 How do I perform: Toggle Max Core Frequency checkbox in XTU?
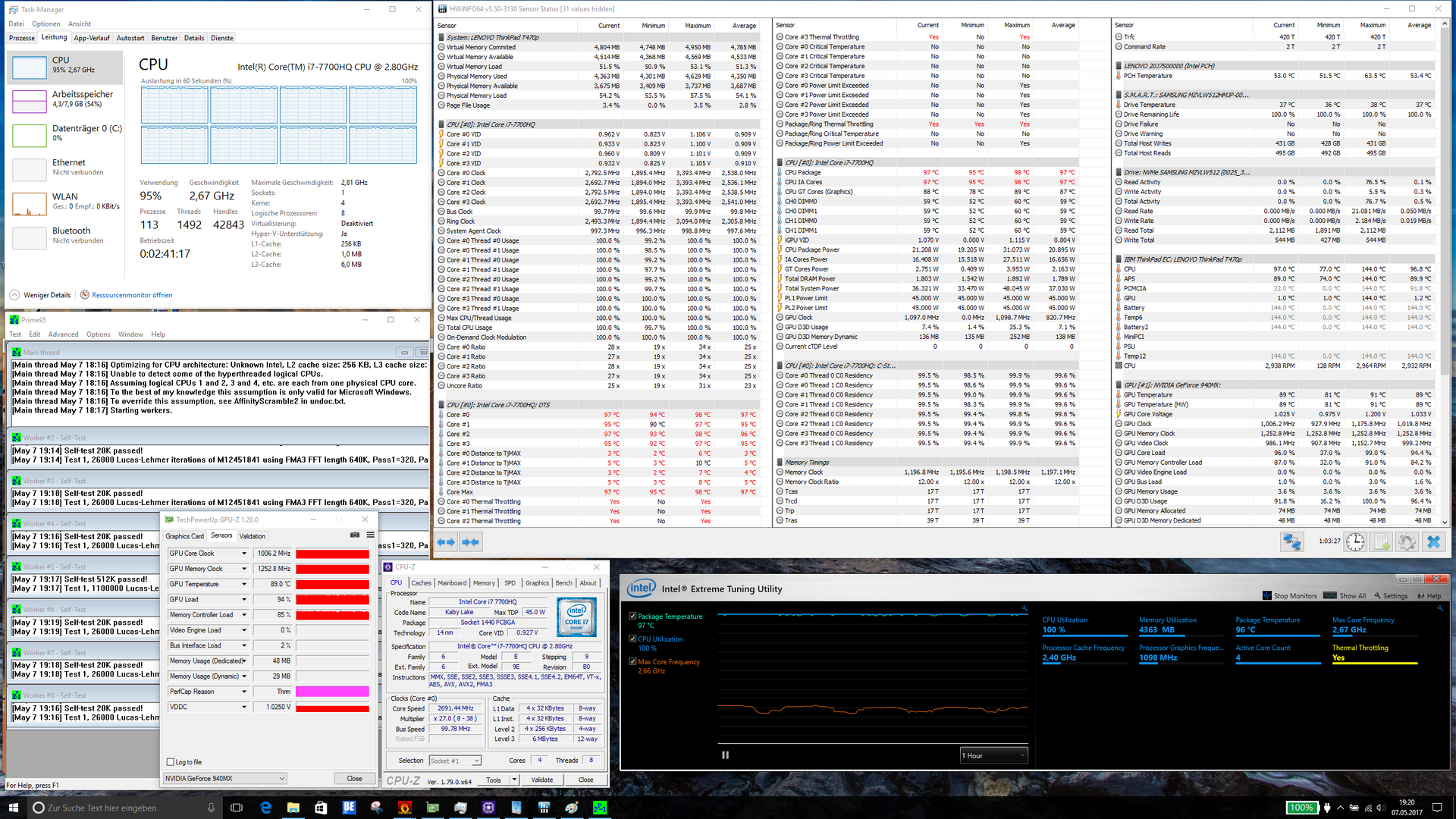pyautogui.click(x=632, y=661)
